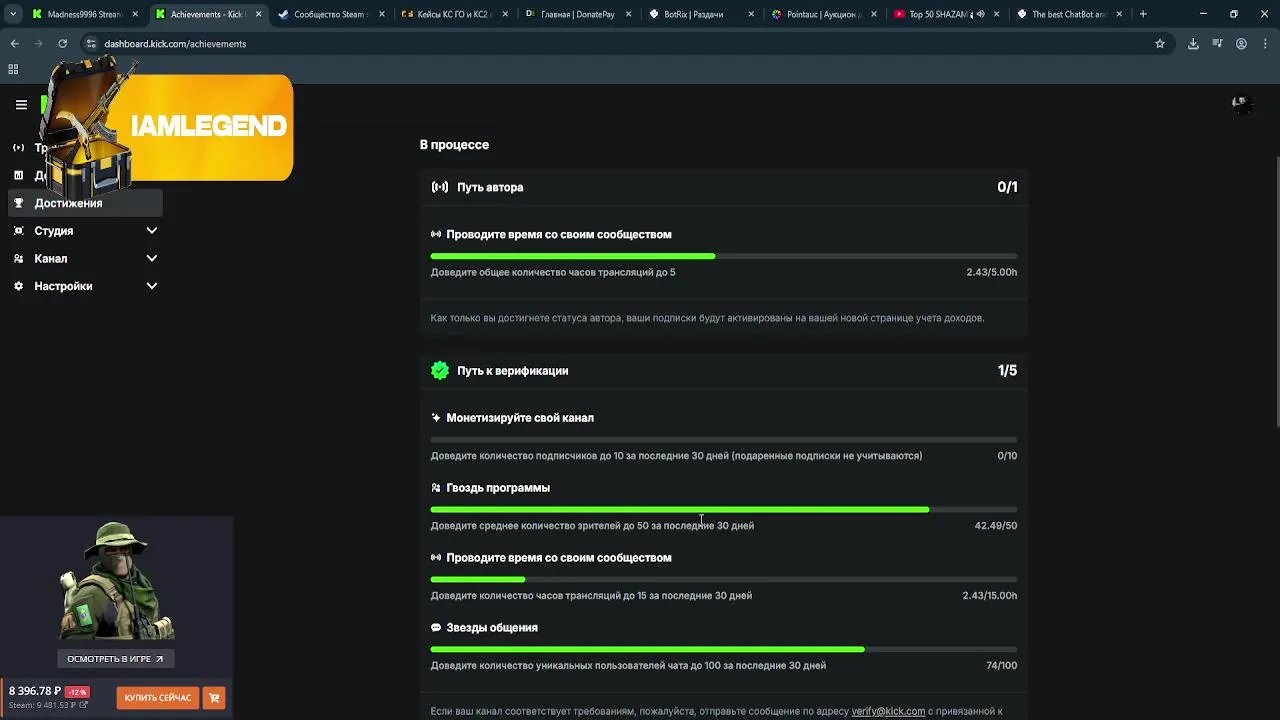Click the 2.43/15.00h hours value
1280x720 pixels.
coord(989,596)
